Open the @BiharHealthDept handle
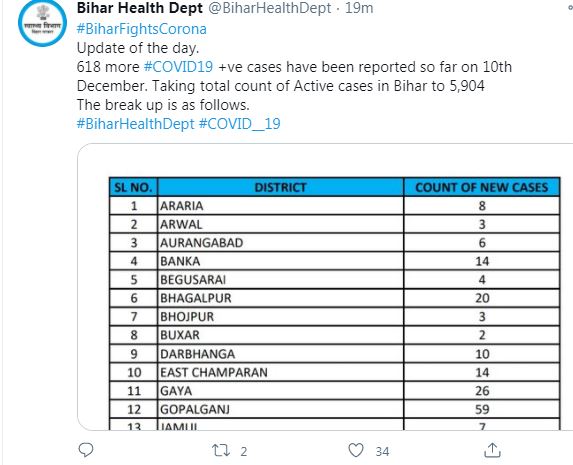The height and width of the screenshot is (465, 573). (270, 8)
